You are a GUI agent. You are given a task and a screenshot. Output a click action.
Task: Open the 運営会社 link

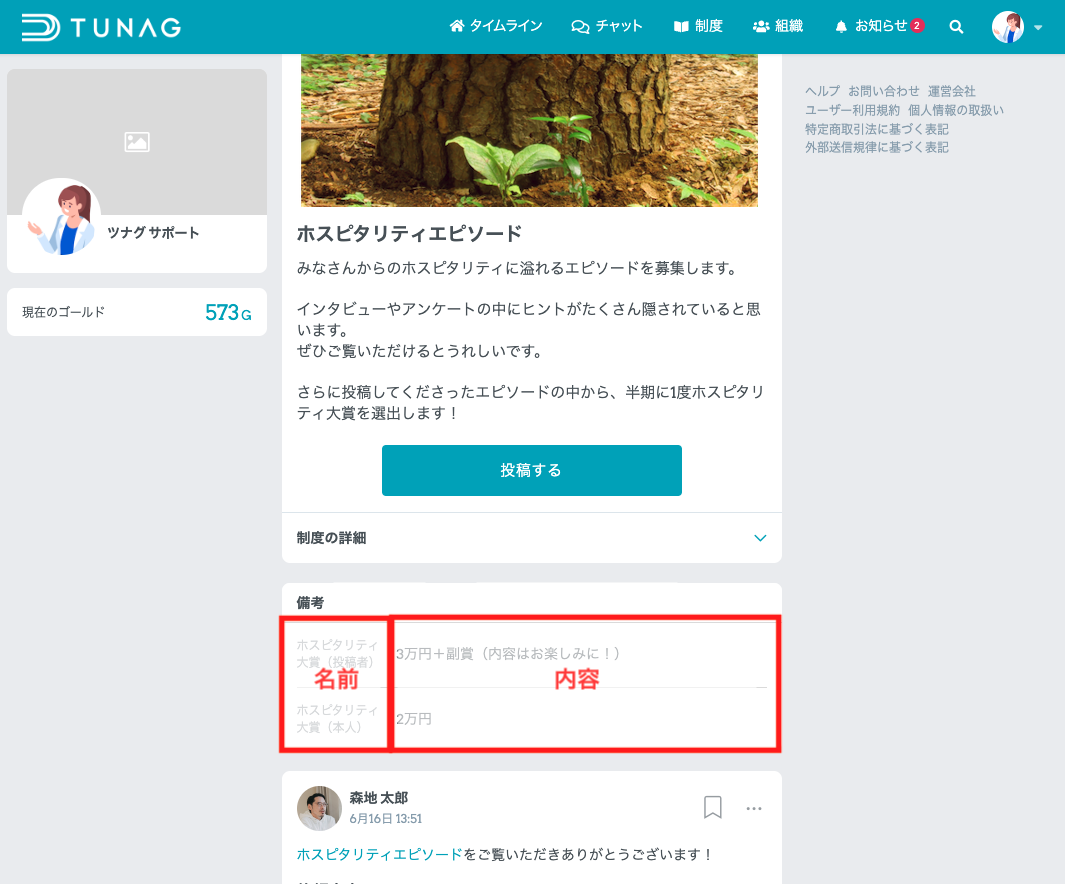tap(952, 91)
